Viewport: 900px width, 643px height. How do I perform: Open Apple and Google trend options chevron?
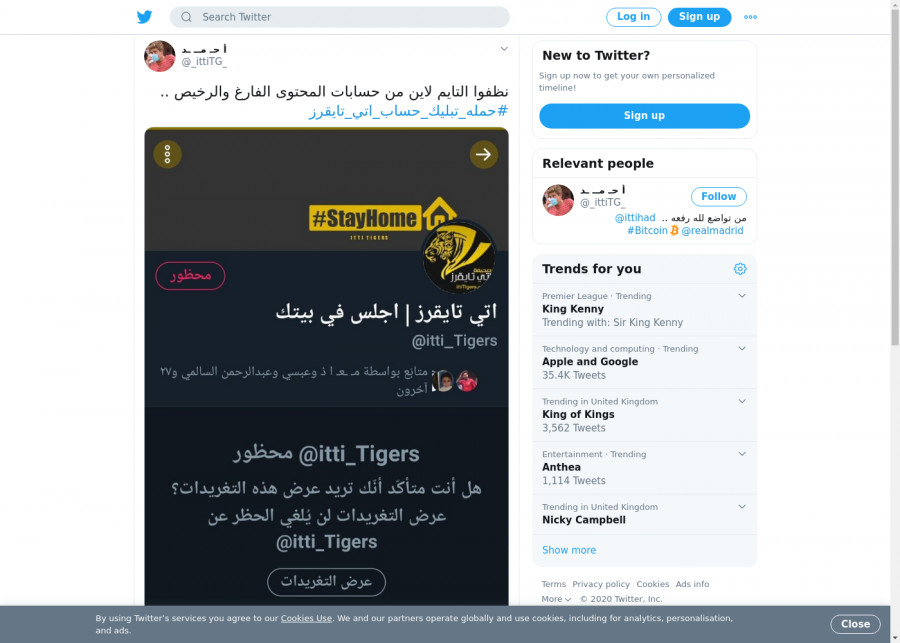(742, 348)
